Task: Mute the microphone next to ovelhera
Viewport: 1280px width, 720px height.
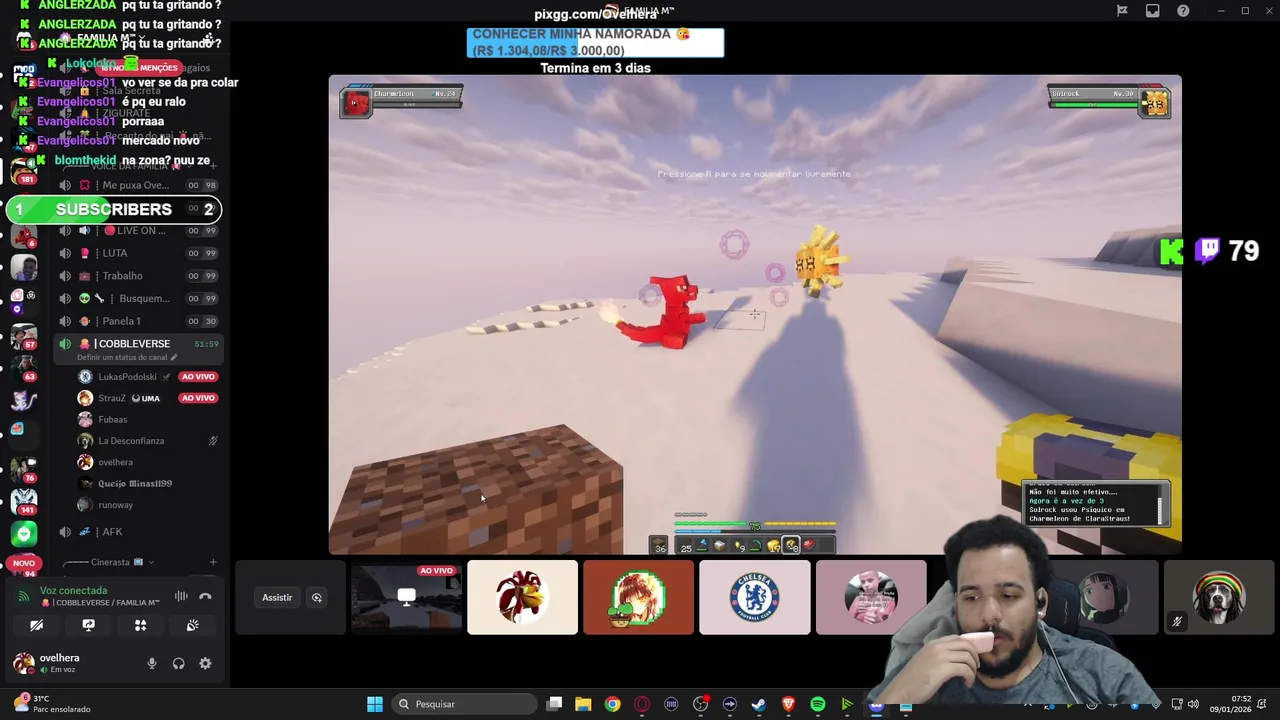Action: pyautogui.click(x=152, y=663)
